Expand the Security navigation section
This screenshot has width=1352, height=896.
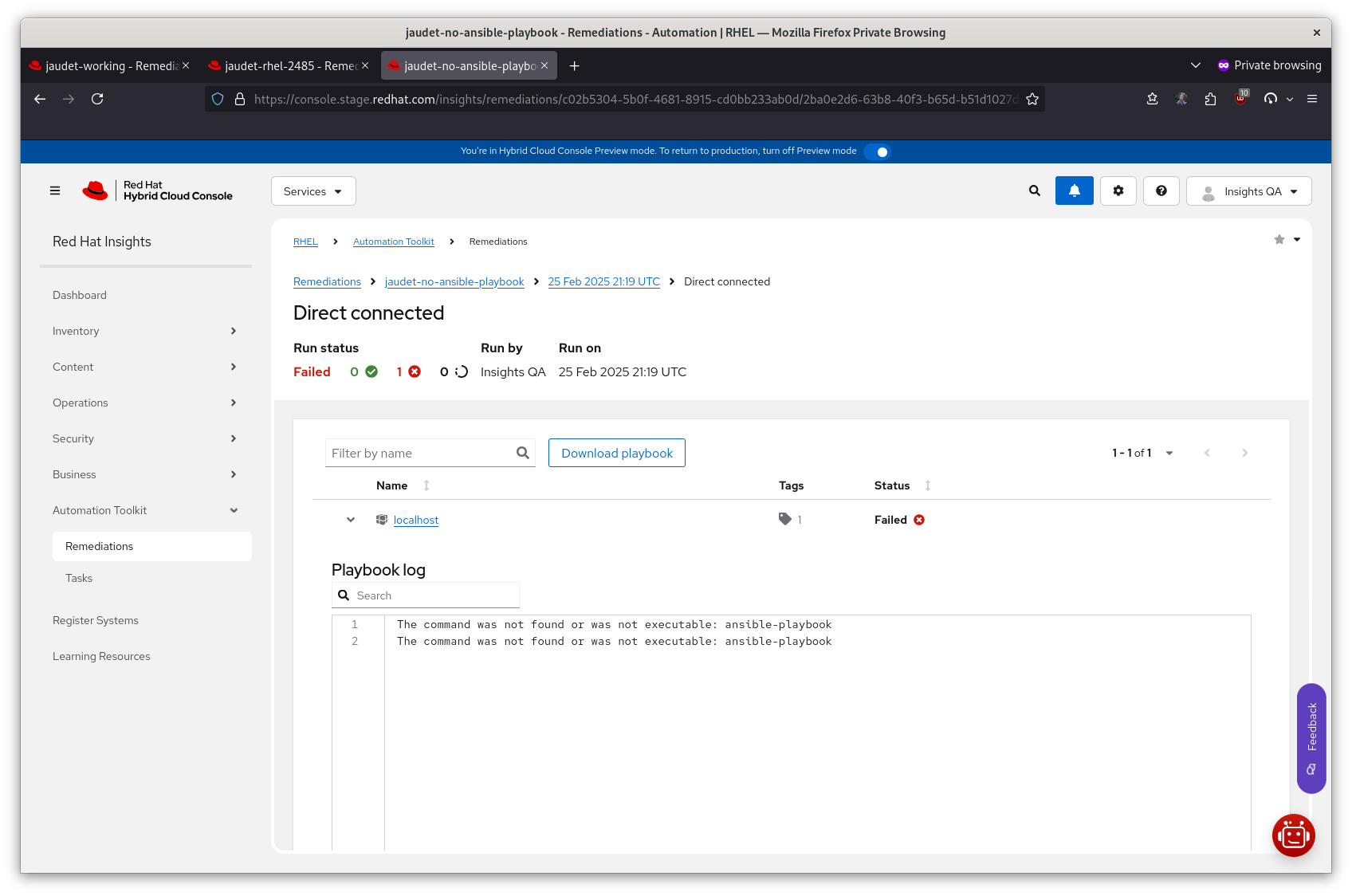tap(145, 438)
